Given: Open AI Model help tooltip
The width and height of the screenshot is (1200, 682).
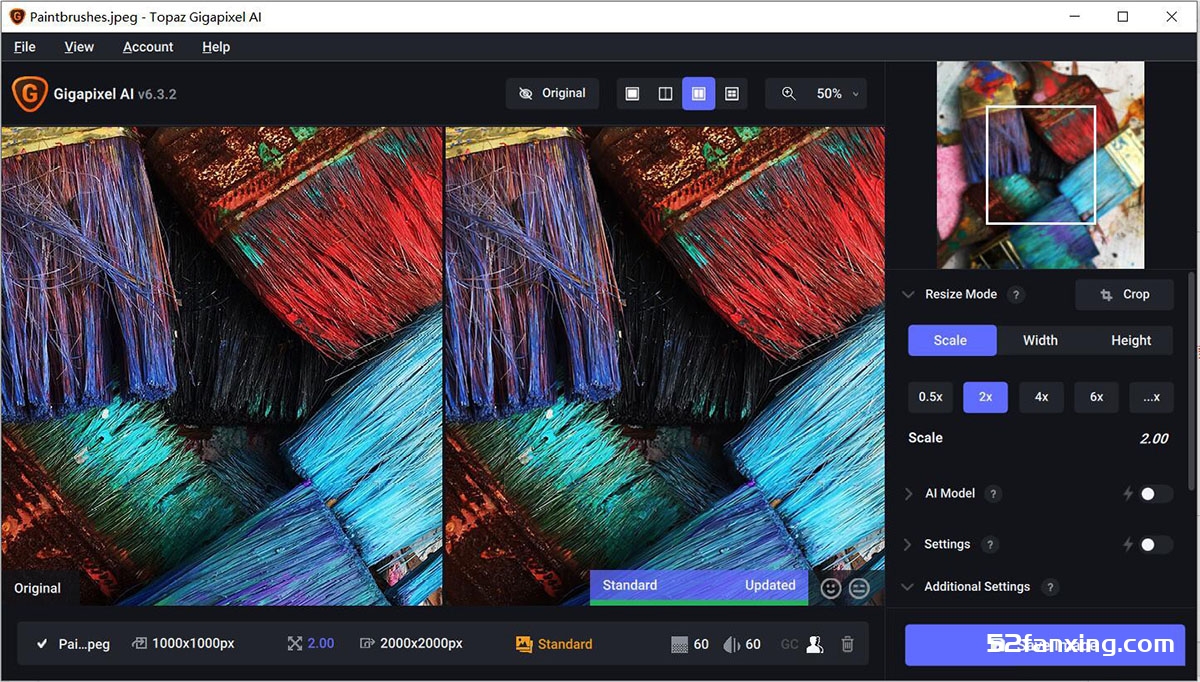Looking at the screenshot, I should tap(993, 494).
